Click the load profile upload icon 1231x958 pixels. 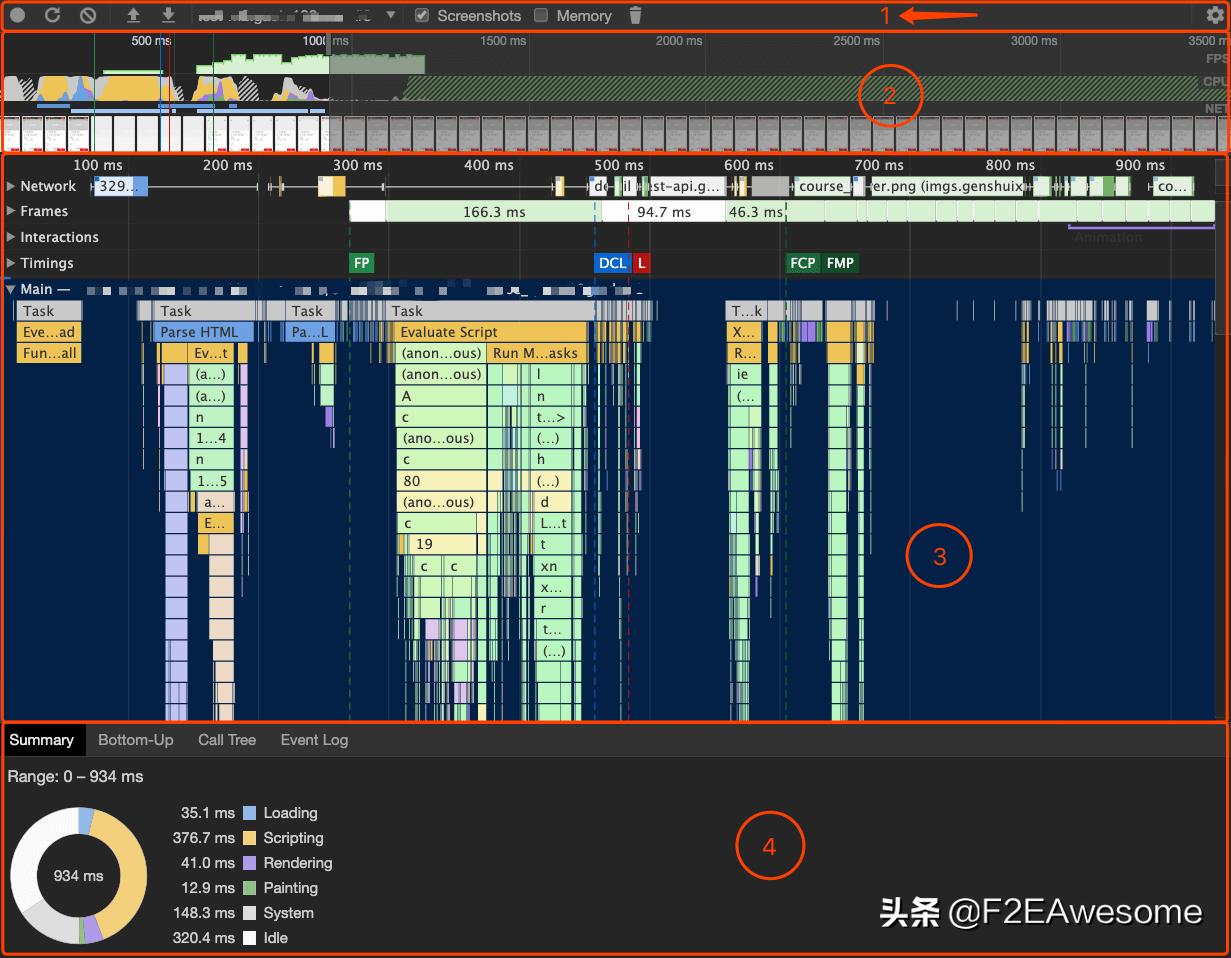tap(133, 15)
